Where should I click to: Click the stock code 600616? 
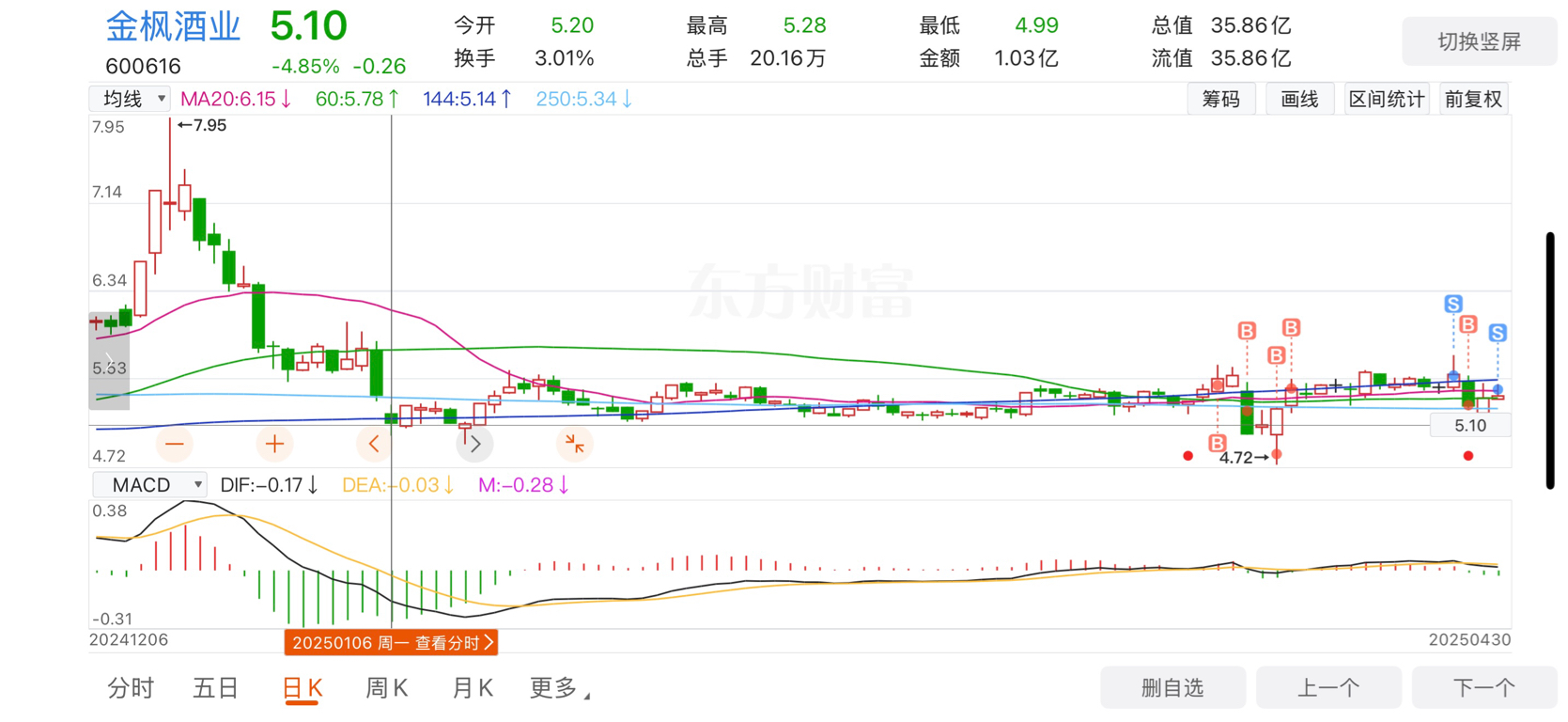[x=143, y=66]
